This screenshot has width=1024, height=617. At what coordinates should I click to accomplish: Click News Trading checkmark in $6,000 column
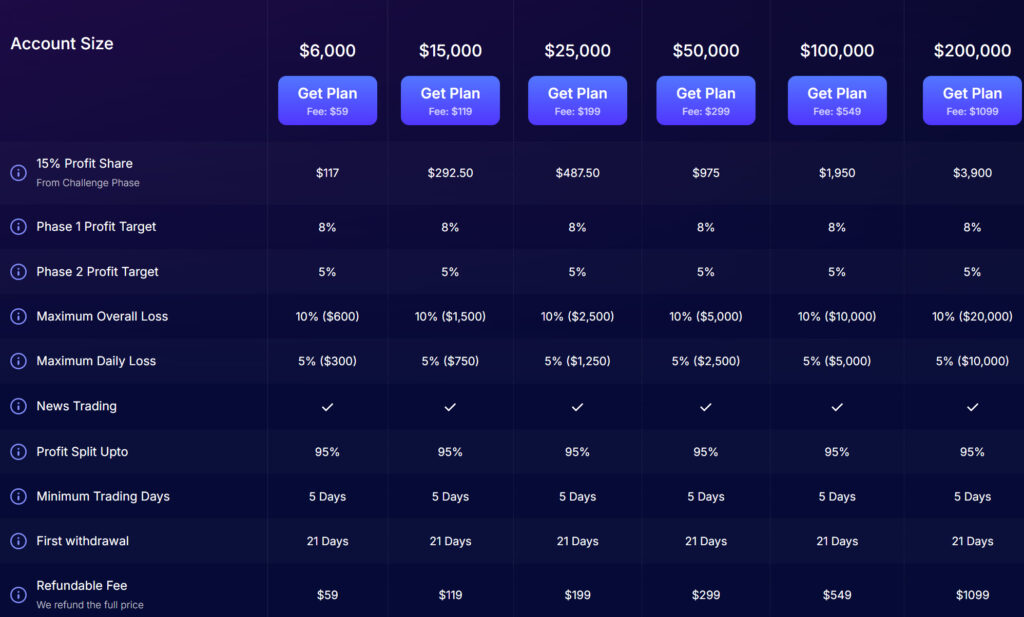[327, 407]
